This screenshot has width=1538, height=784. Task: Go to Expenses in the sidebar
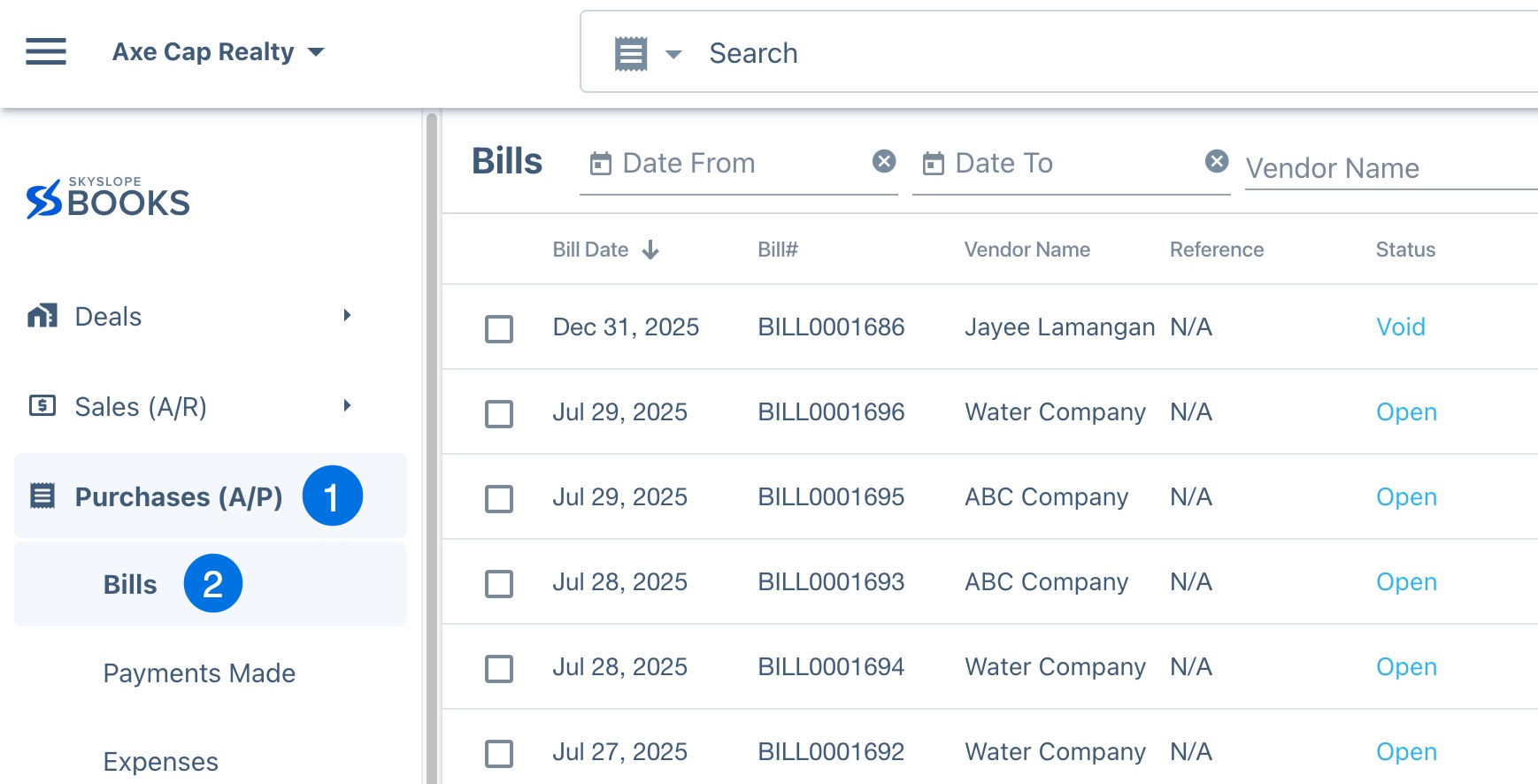(160, 762)
